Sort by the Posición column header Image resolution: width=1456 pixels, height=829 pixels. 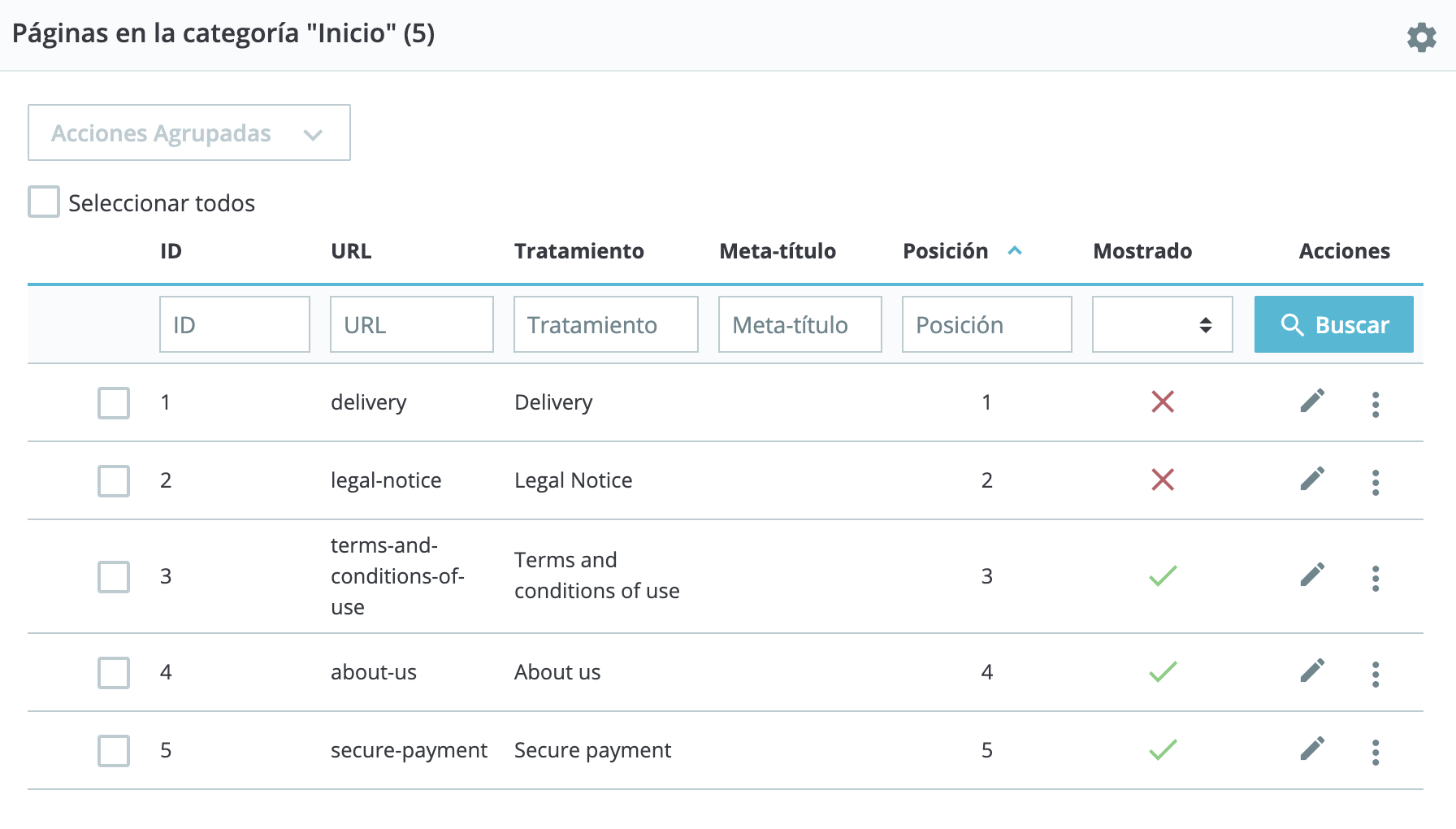point(946,251)
